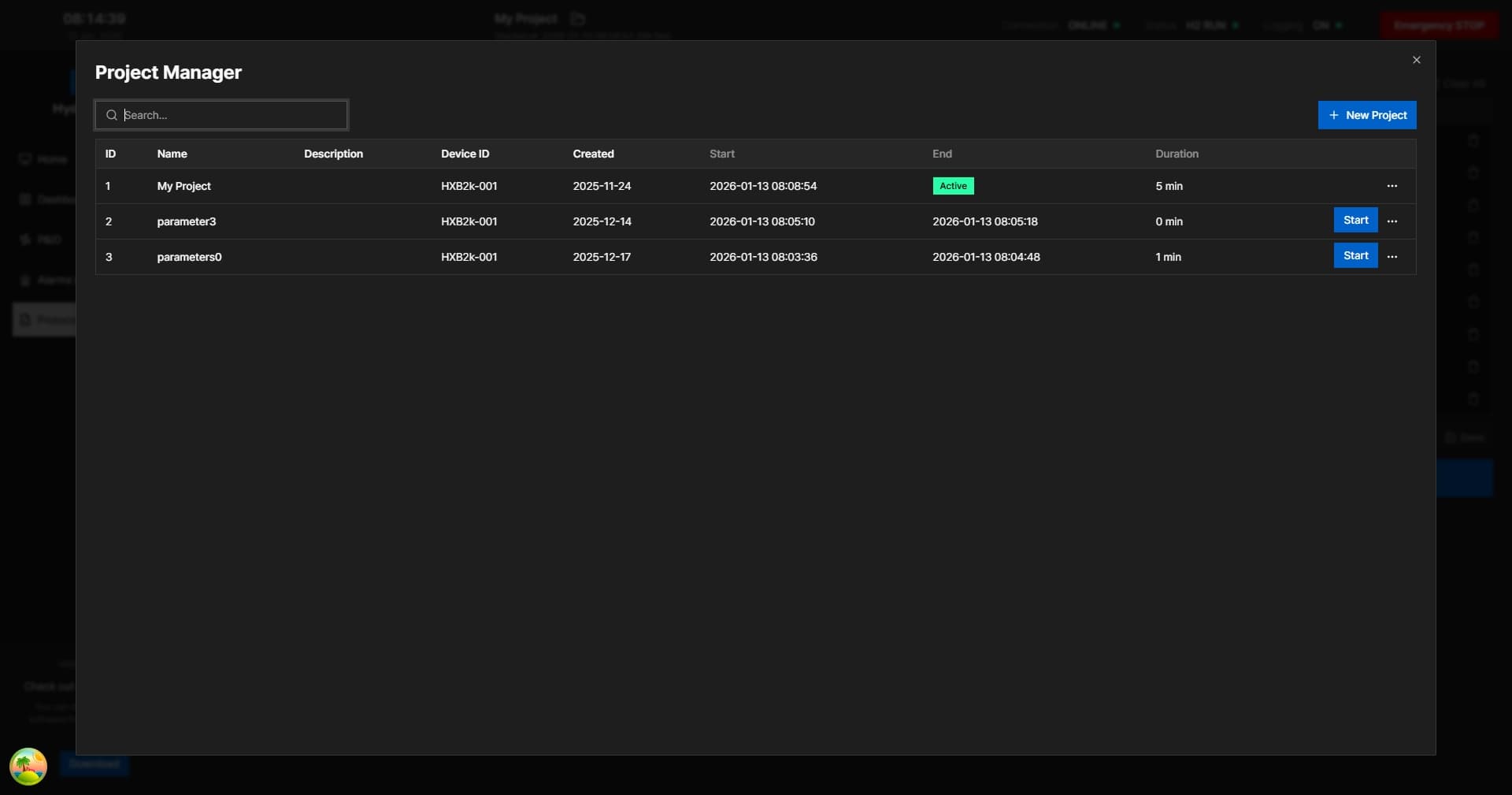Open more options for My Project
The height and width of the screenshot is (795, 1512).
click(x=1392, y=186)
